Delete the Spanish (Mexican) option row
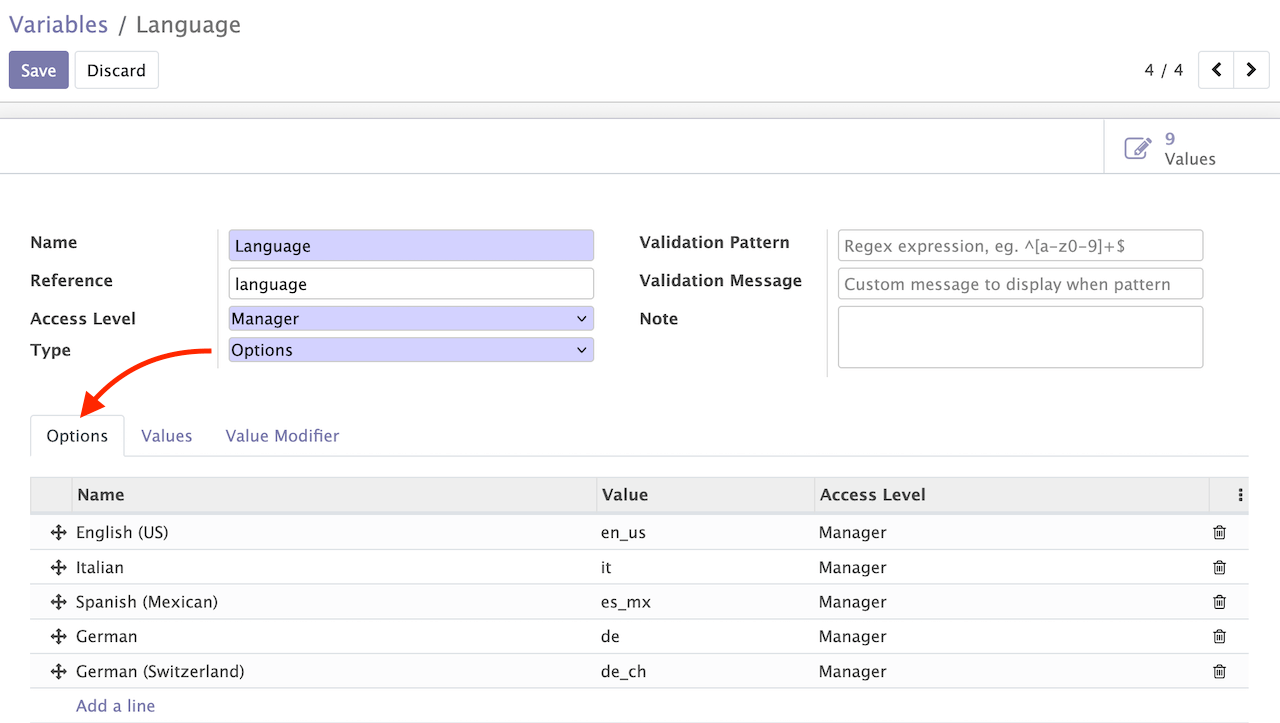 point(1219,602)
